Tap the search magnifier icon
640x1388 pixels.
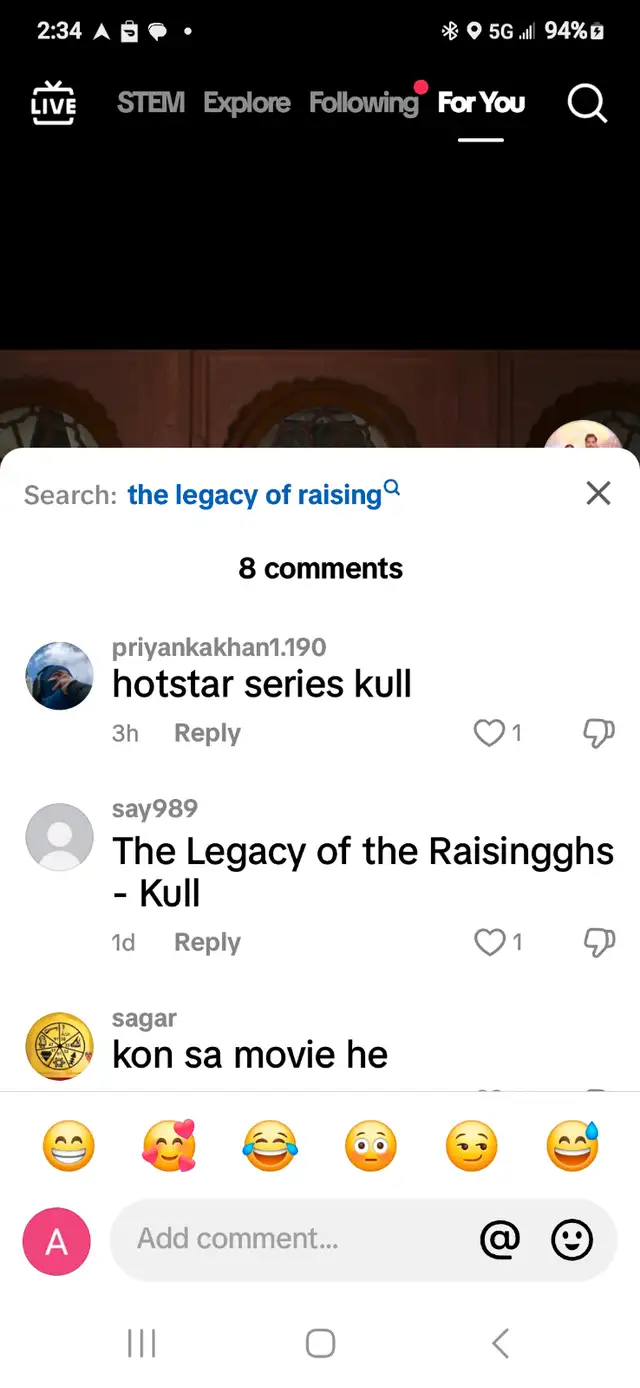(587, 103)
